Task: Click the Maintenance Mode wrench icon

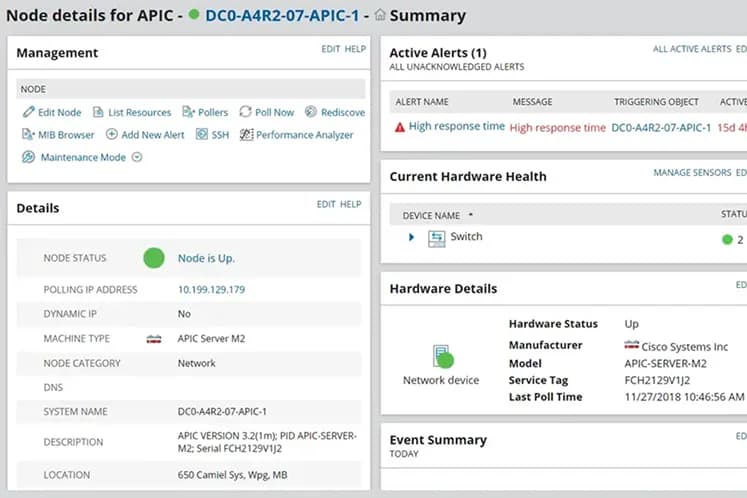Action: pyautogui.click(x=29, y=157)
